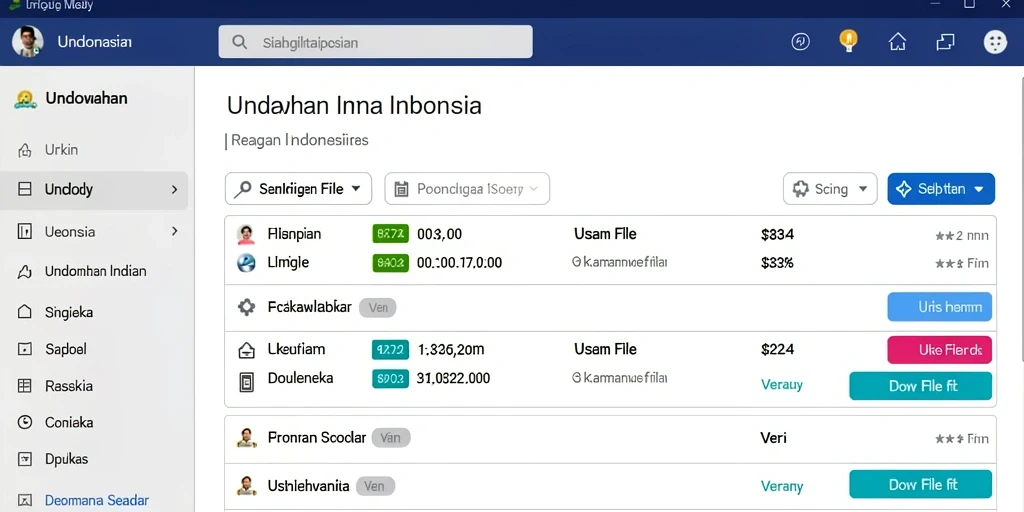Screen dimensions: 1024x512
Task: Click the Pronran Scoclar avatar icon
Action: (246, 438)
